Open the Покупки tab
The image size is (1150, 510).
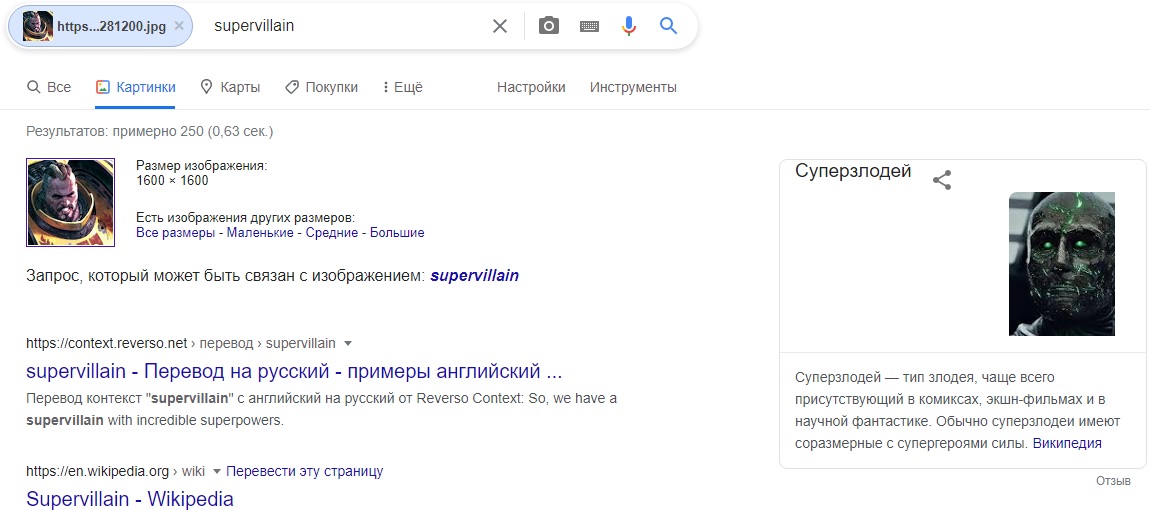tap(321, 87)
